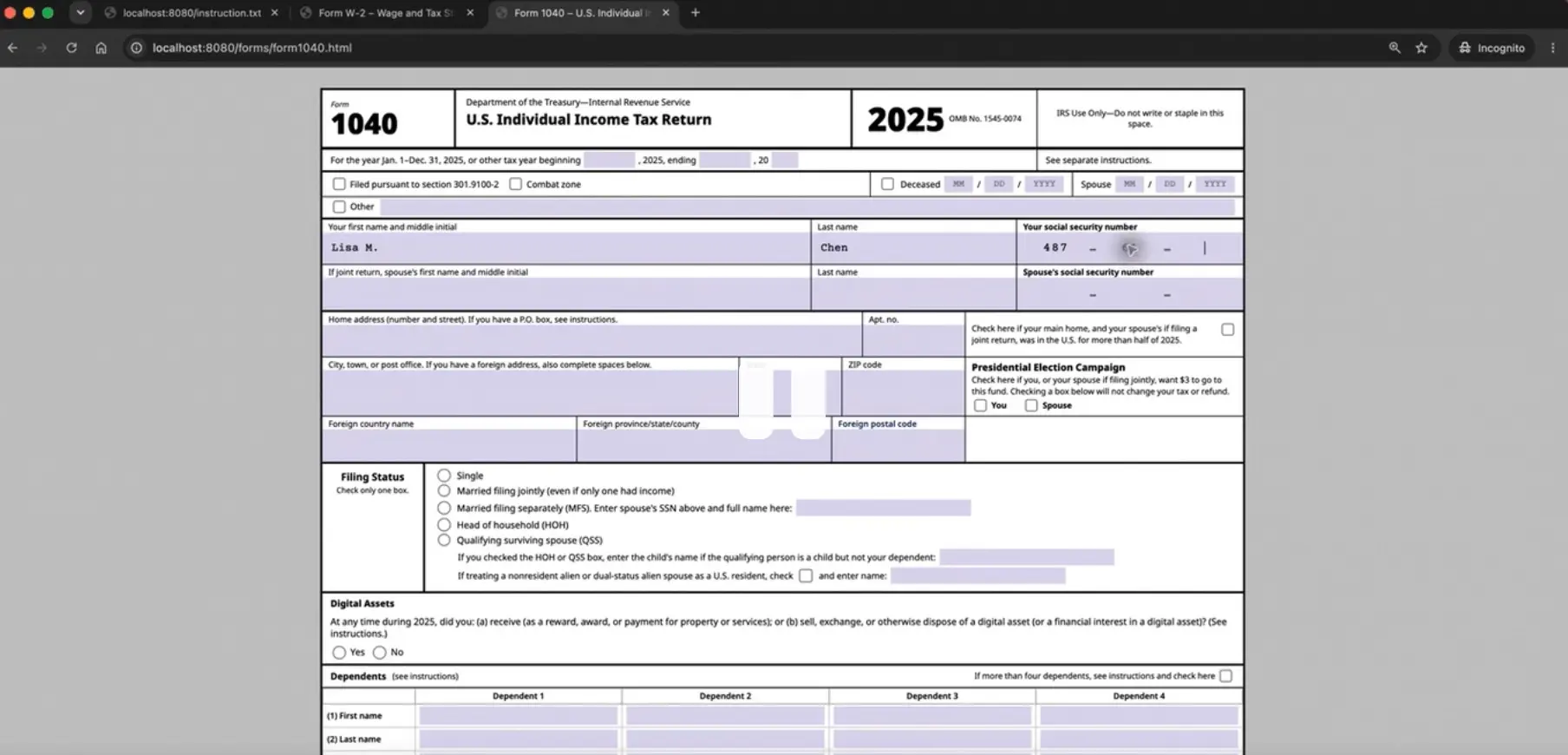1568x755 pixels.
Task: Tick the Deceased checkbox
Action: [x=887, y=184]
